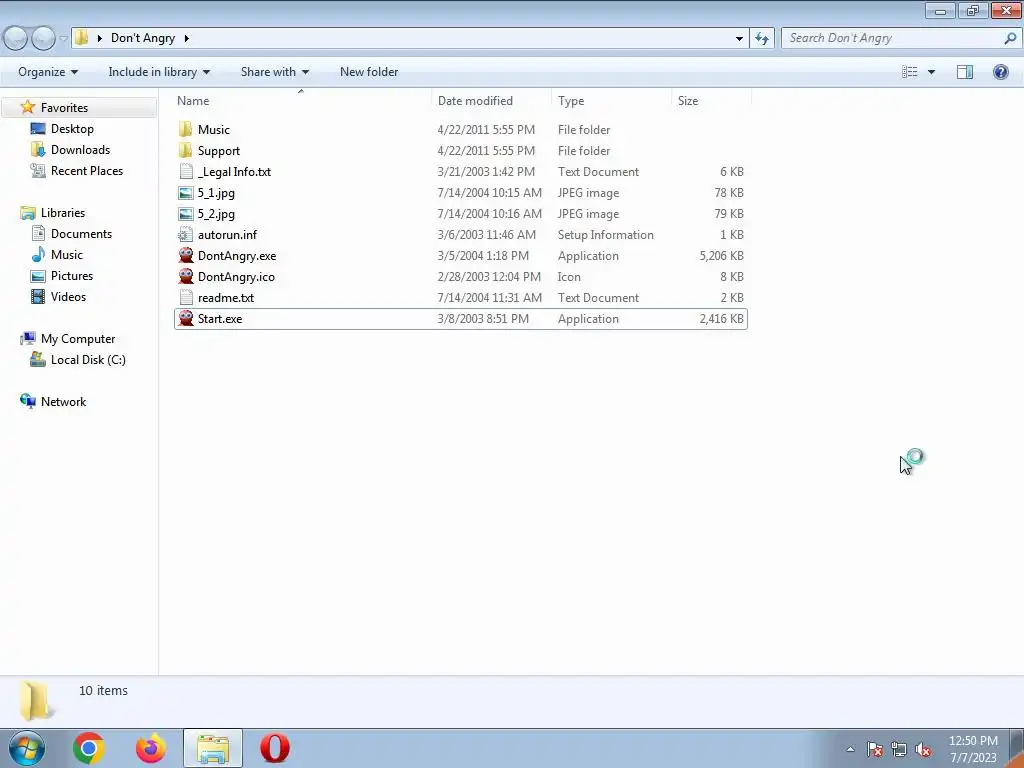Change view using the view icon
Viewport: 1024px width, 768px height.
point(910,72)
